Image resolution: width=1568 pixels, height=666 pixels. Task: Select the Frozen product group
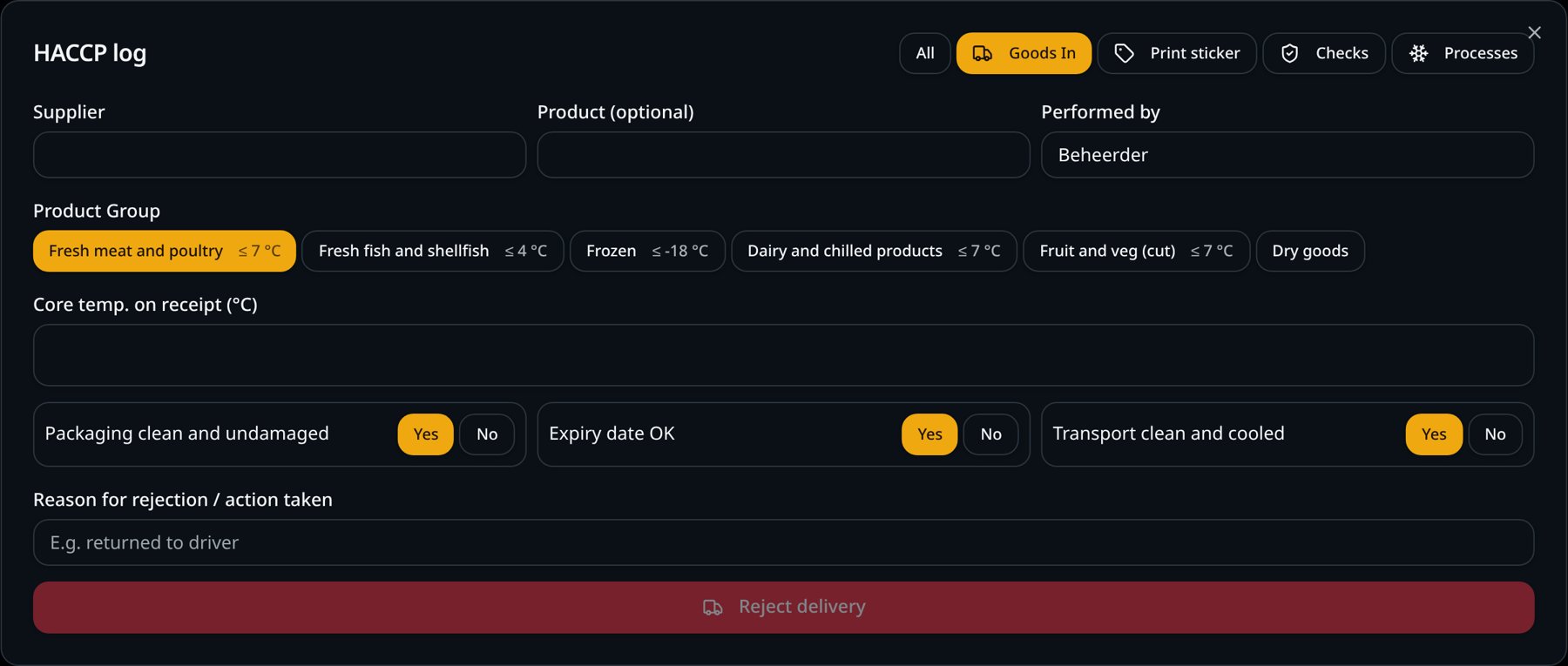(647, 251)
